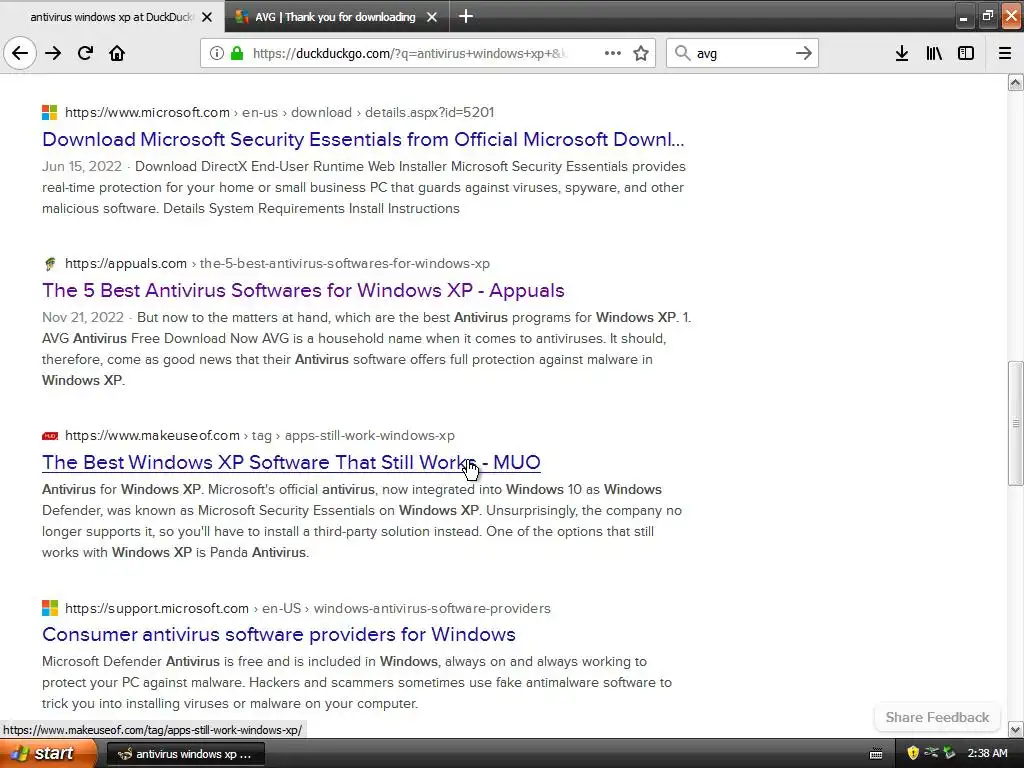The width and height of the screenshot is (1024, 768).
Task: Go back to the previous page
Action: pos(20,53)
